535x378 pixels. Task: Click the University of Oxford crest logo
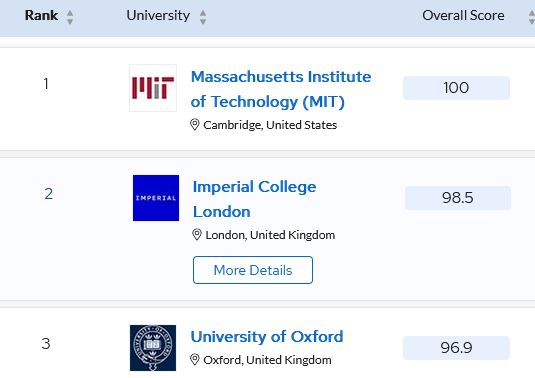point(153,348)
